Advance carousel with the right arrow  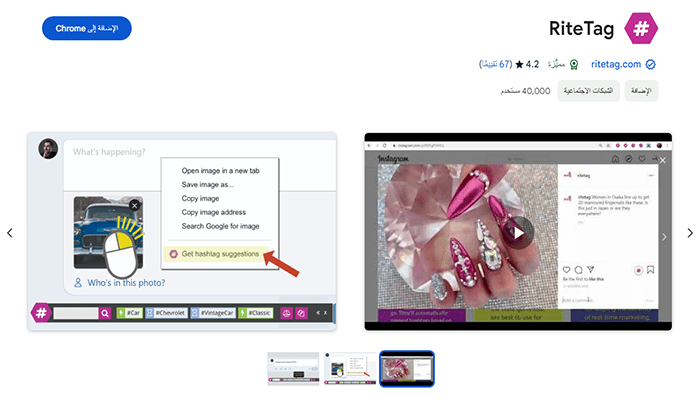[x=690, y=233]
